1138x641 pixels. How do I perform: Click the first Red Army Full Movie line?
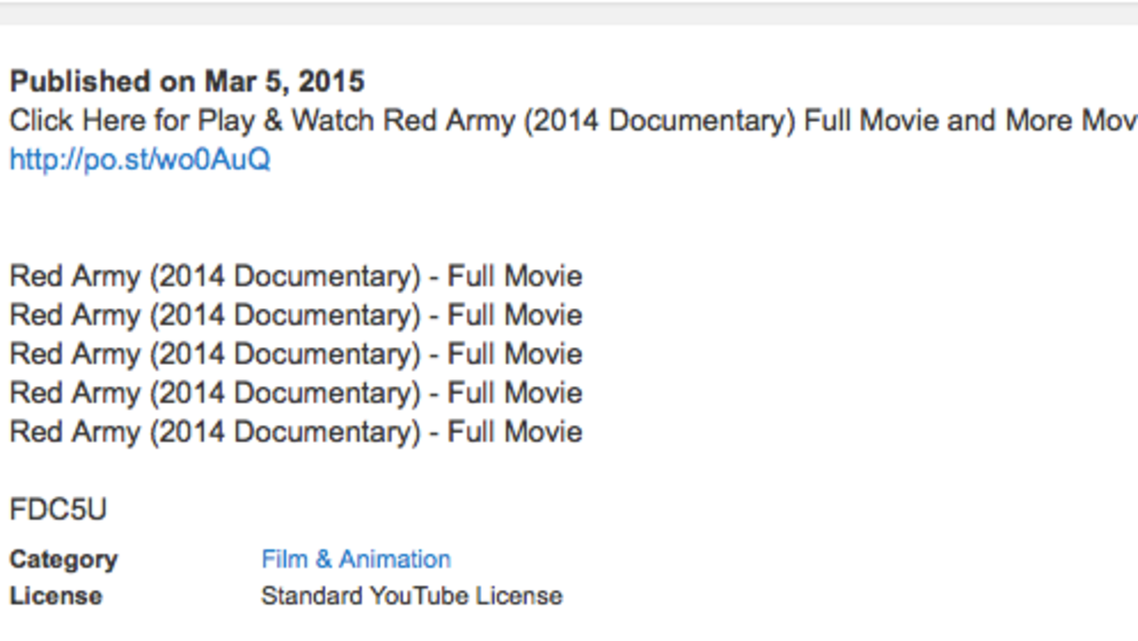pyautogui.click(x=296, y=277)
